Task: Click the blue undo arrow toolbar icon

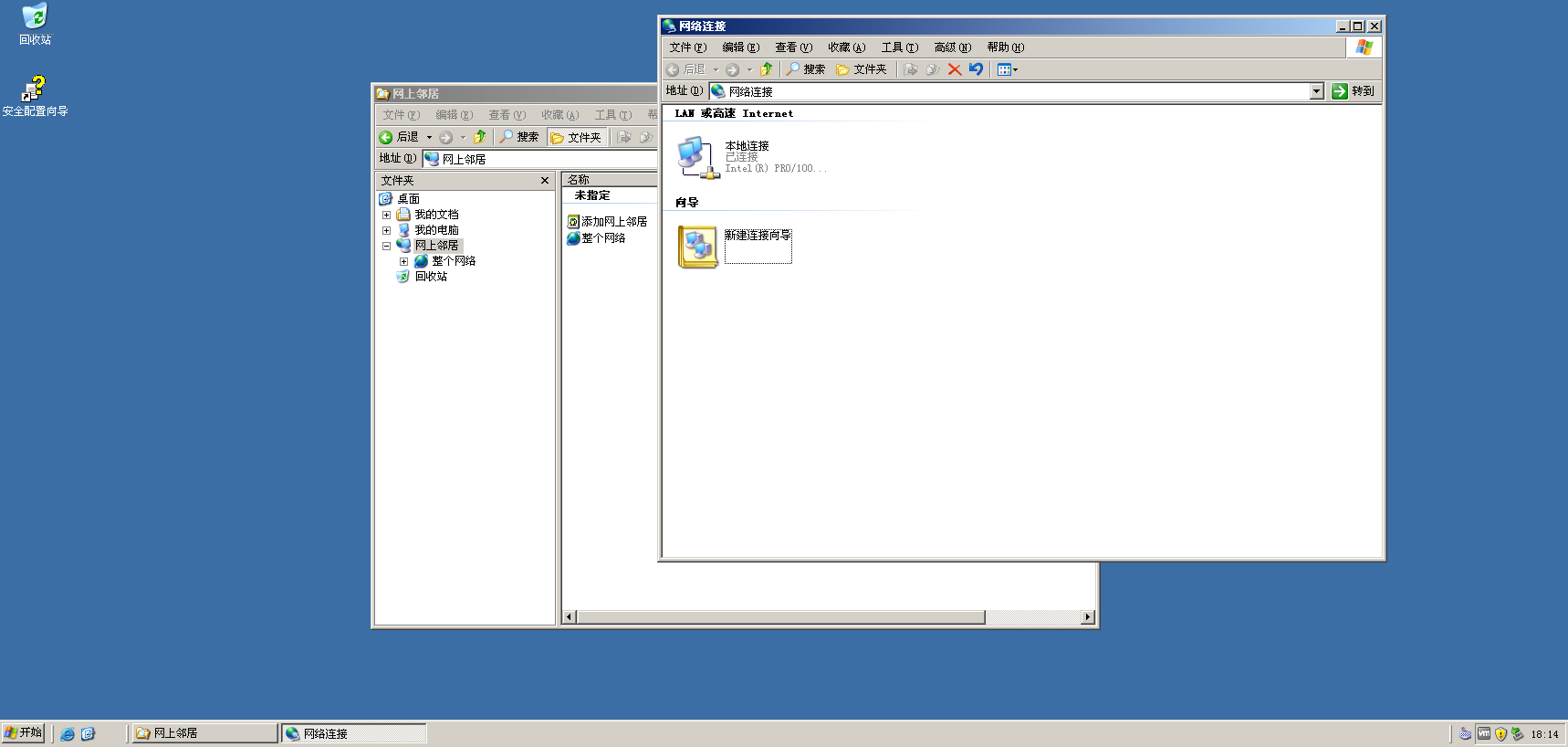Action: (x=977, y=69)
